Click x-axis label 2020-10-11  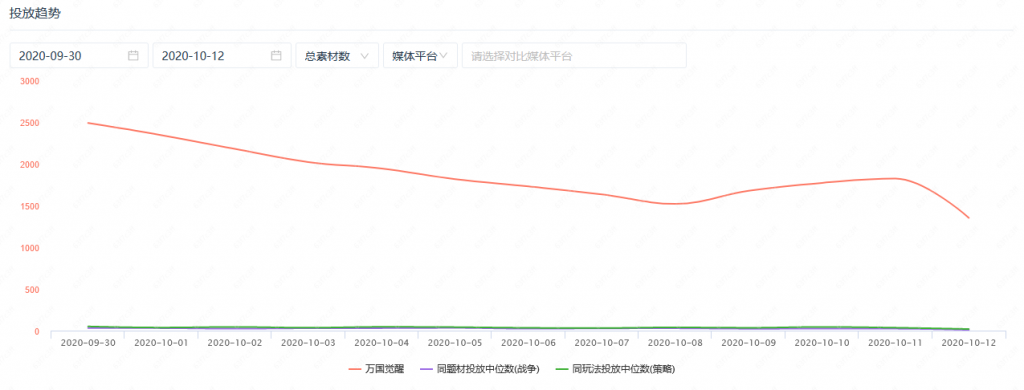(x=895, y=343)
